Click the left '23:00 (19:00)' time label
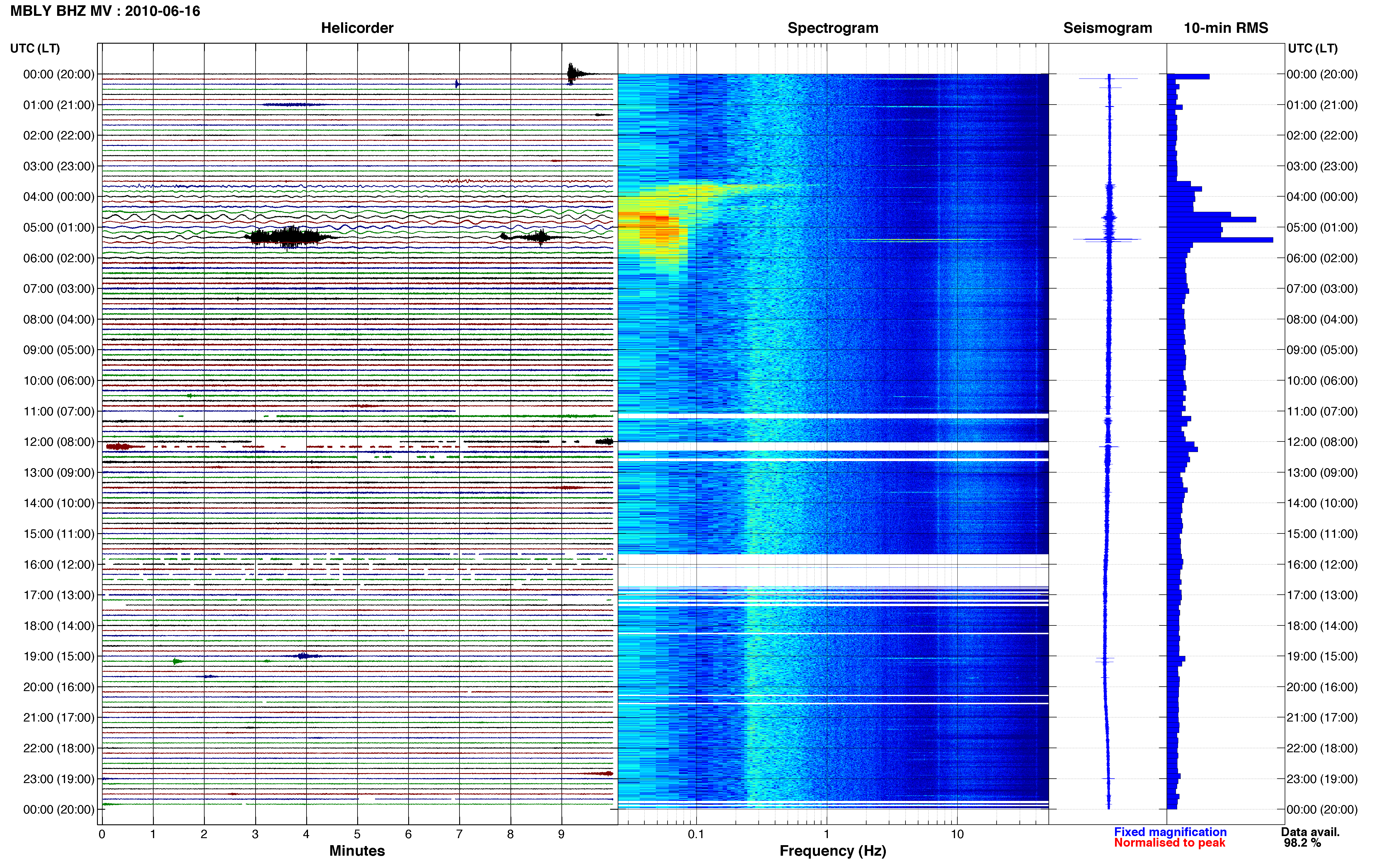The image size is (1389, 868). (59, 779)
